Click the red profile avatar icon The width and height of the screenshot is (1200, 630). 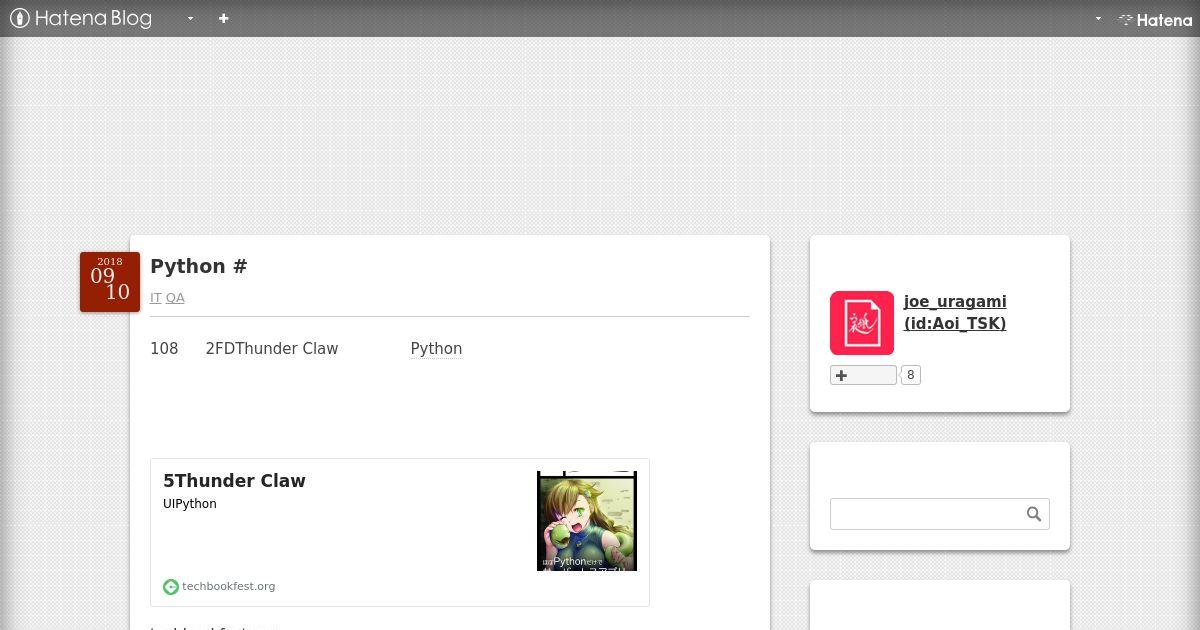pyautogui.click(x=862, y=323)
